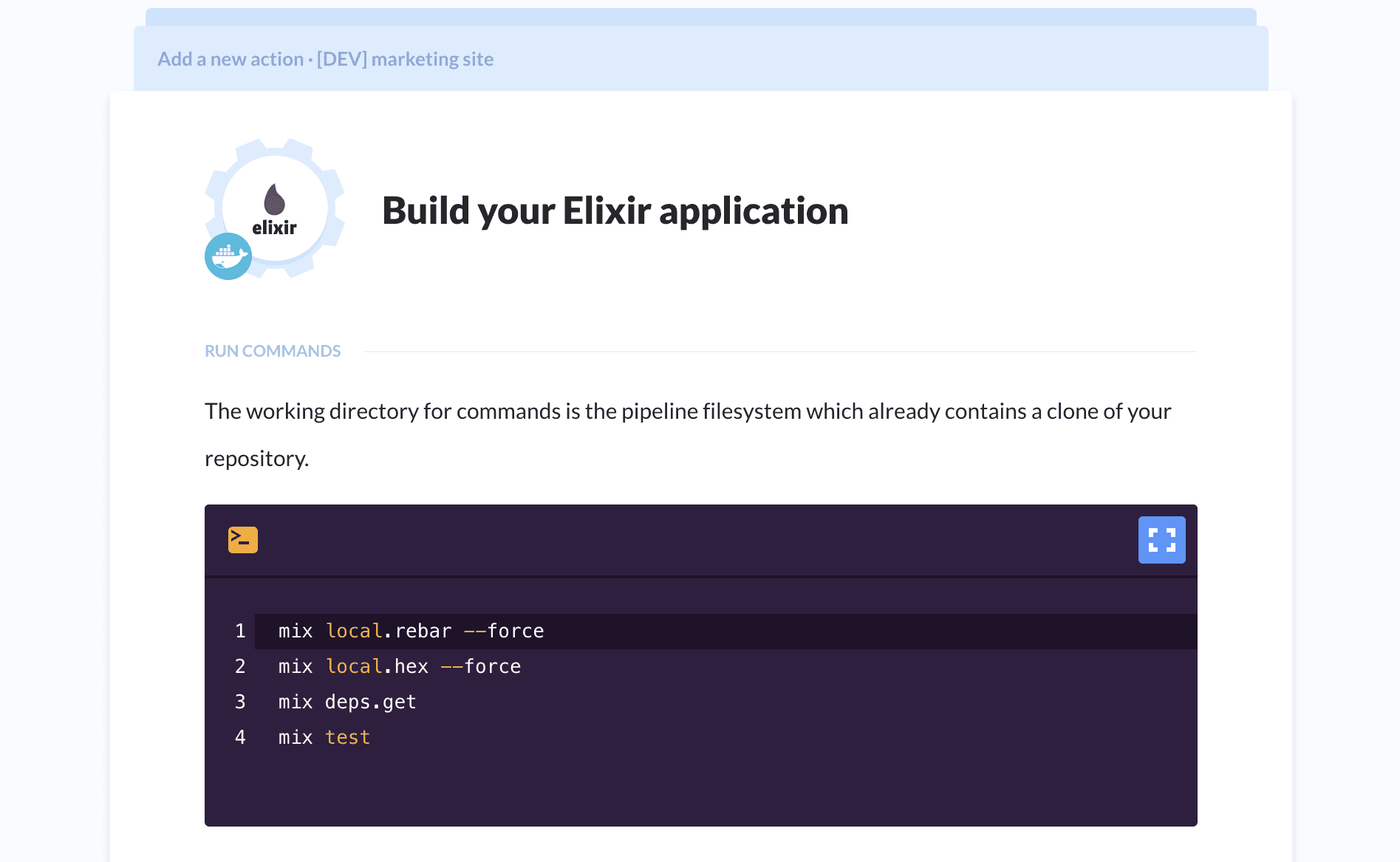Click the yellow terminal prompt icon

pyautogui.click(x=243, y=540)
